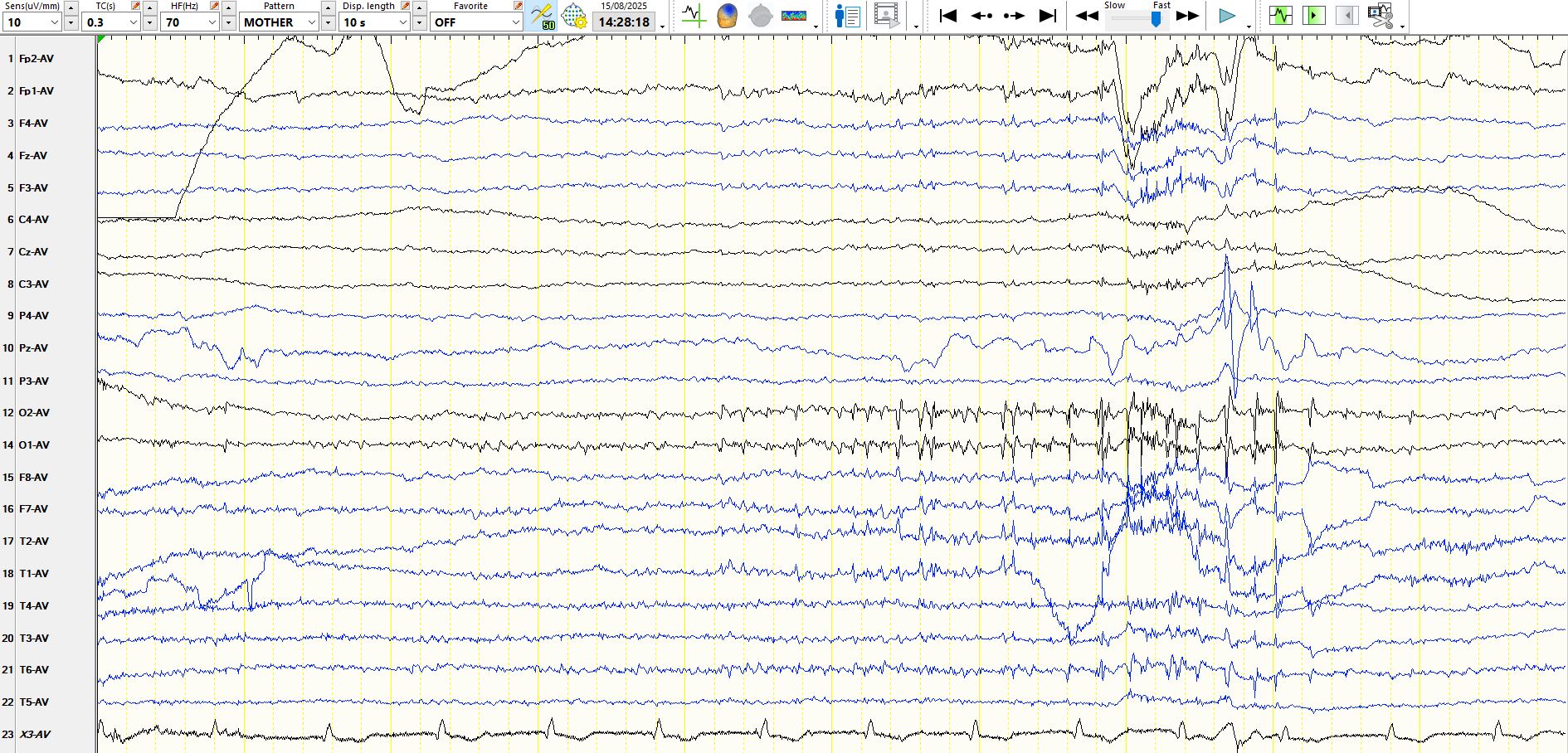Screen dimensions: 1568x753
Task: Step back to the previous event
Action: (x=981, y=16)
